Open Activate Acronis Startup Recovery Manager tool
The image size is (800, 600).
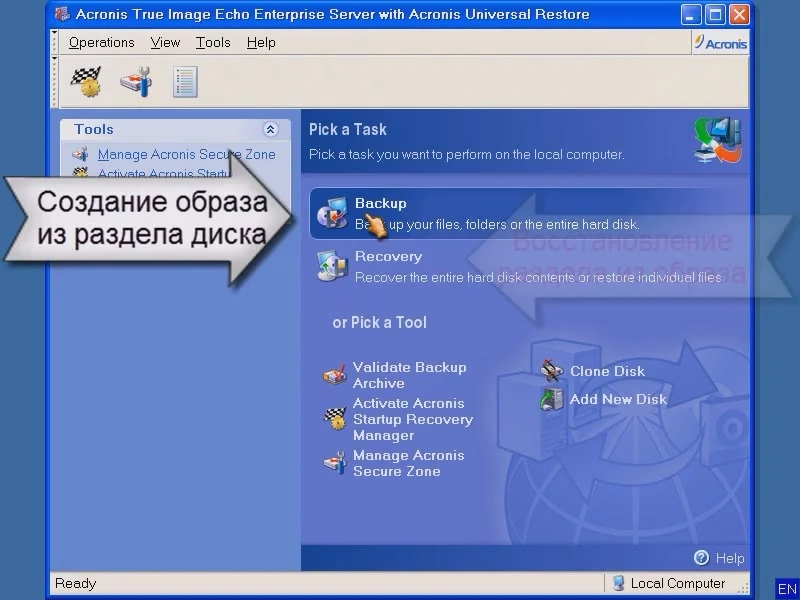pyautogui.click(x=413, y=419)
